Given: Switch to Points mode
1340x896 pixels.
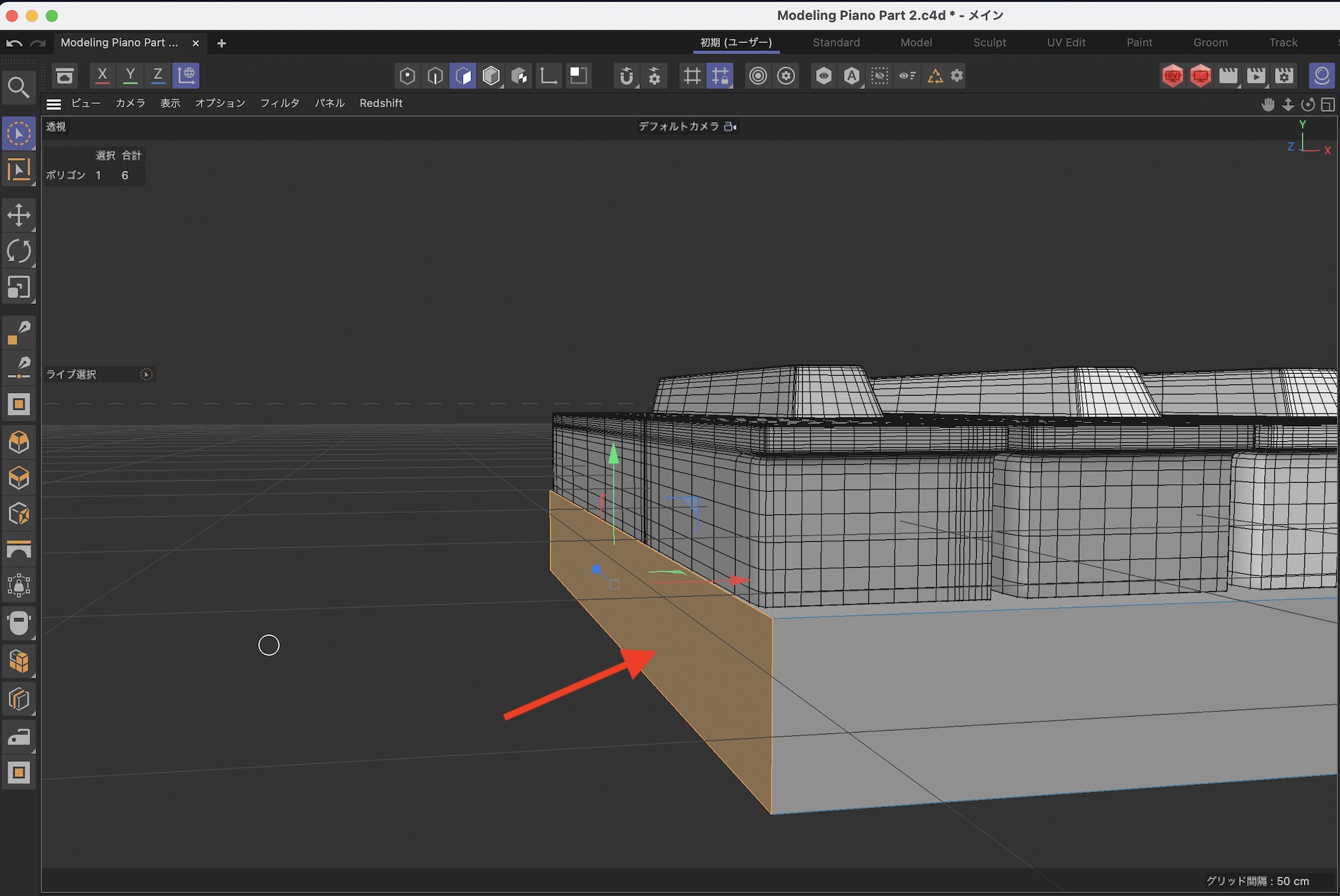Looking at the screenshot, I should [407, 76].
